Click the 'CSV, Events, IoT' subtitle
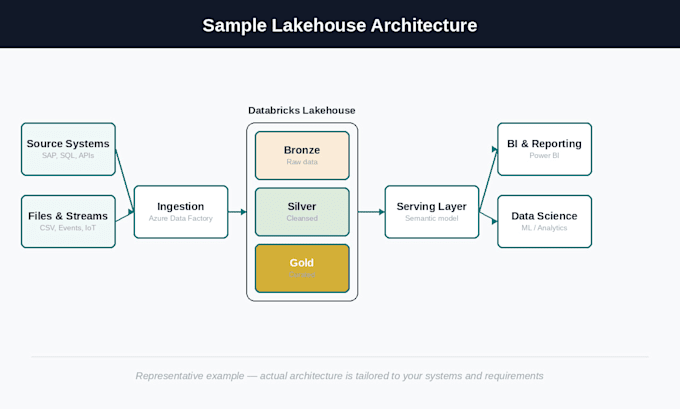This screenshot has width=680, height=409. coord(68,228)
